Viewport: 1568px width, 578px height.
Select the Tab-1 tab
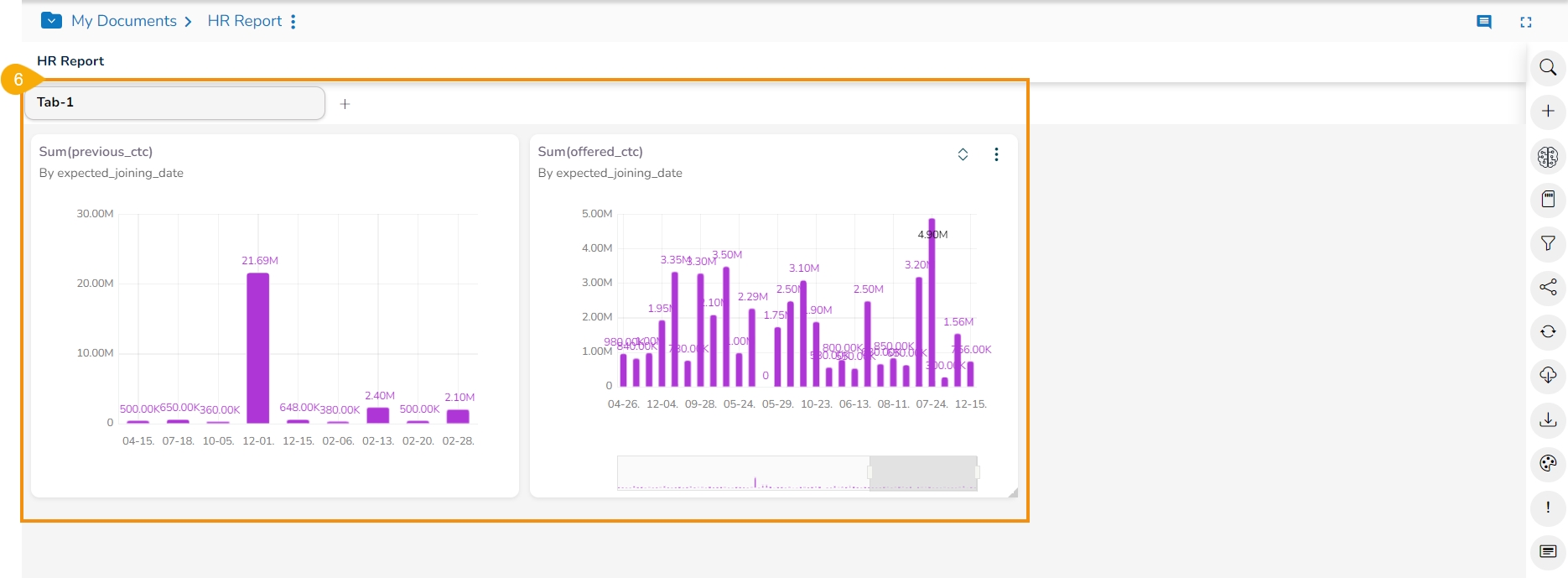[x=174, y=102]
